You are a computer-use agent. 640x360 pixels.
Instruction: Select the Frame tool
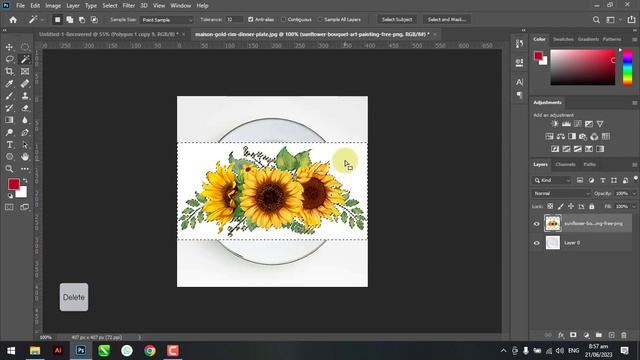(25, 71)
